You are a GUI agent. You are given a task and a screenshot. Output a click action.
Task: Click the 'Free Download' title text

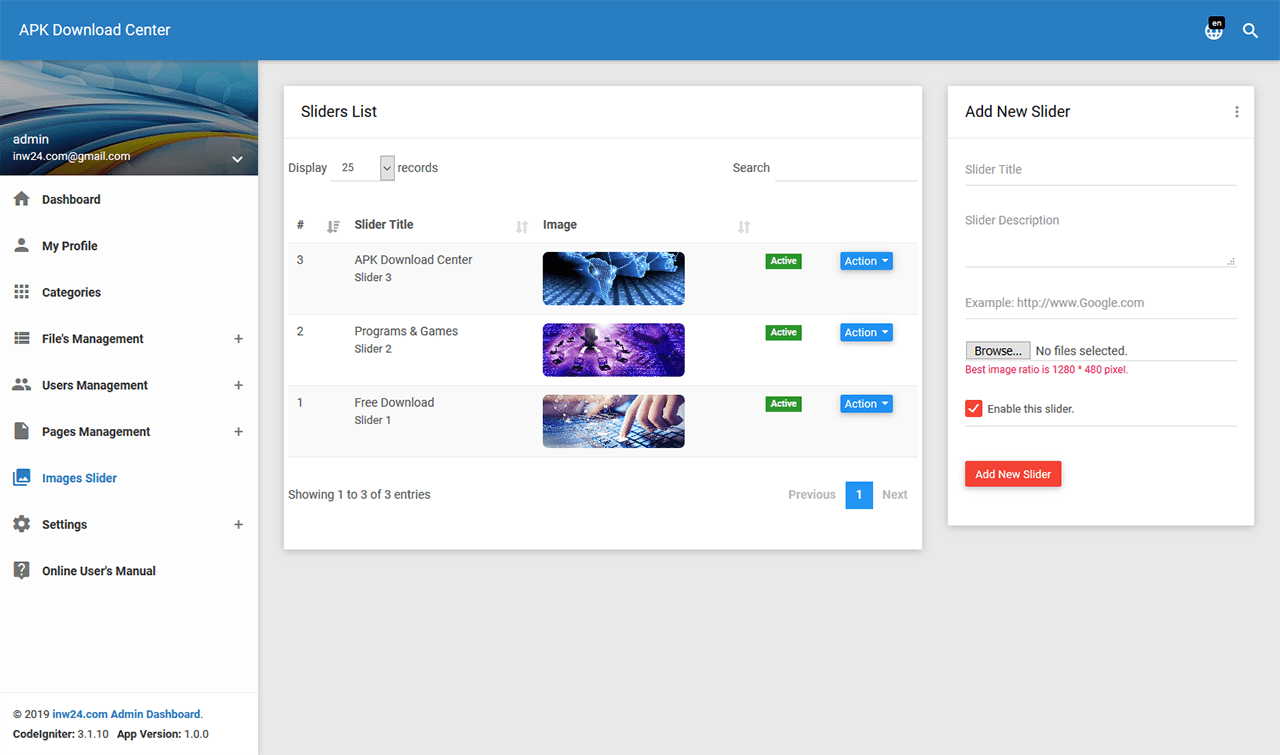(394, 402)
